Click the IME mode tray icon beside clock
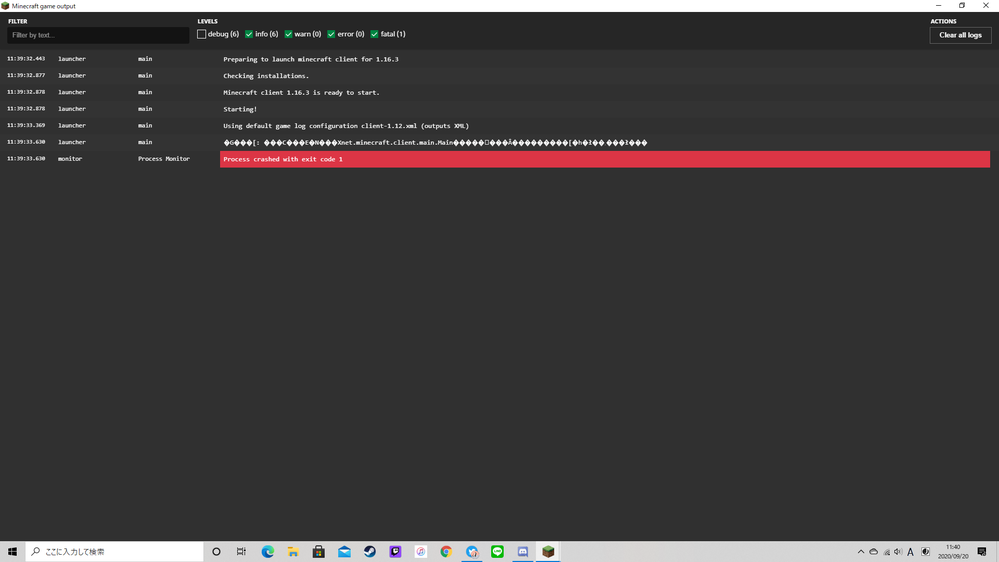The image size is (999, 562). (925, 552)
